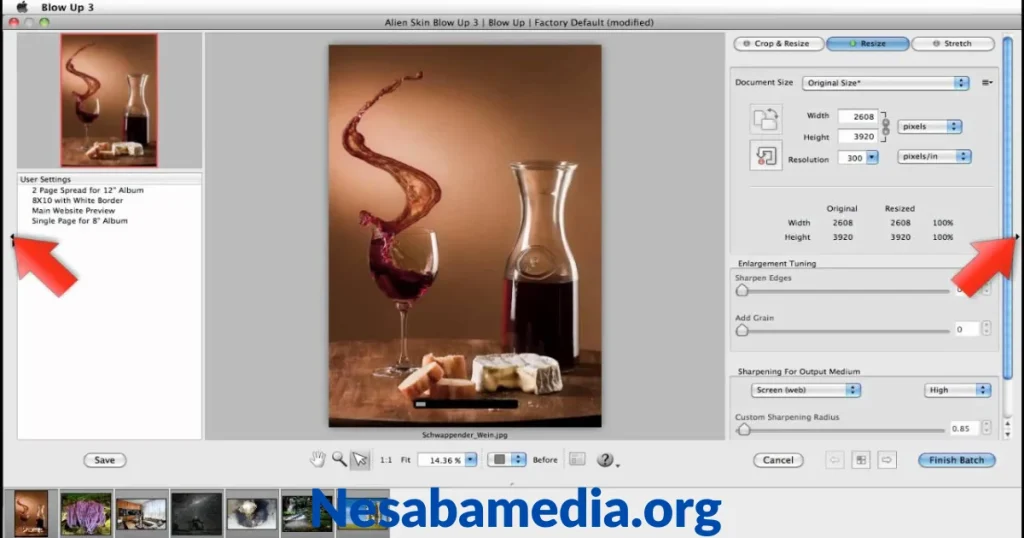Adjust the Sharpen Edges slider handle

742,291
